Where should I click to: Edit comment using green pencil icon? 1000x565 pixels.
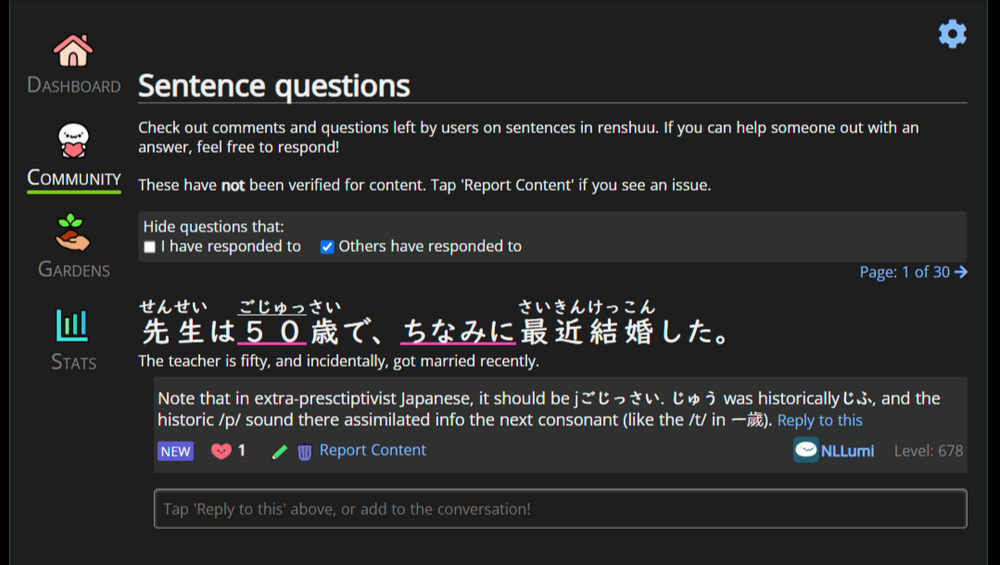click(280, 452)
